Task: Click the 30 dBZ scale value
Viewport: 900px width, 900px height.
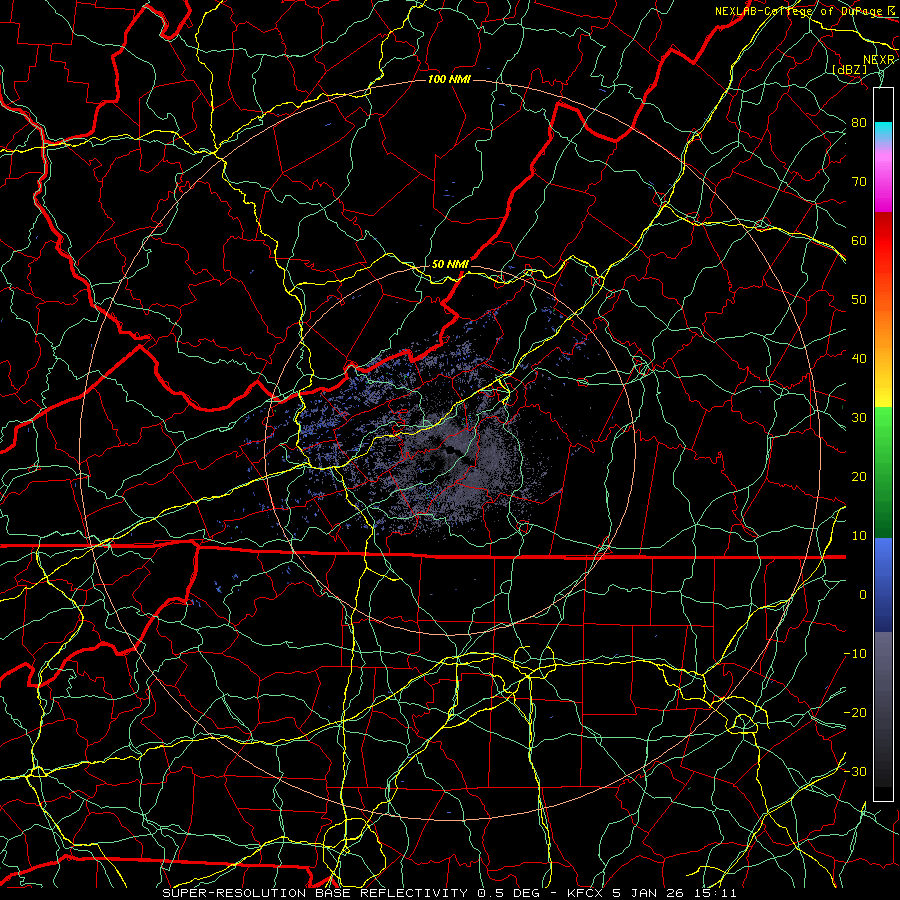Action: click(859, 418)
